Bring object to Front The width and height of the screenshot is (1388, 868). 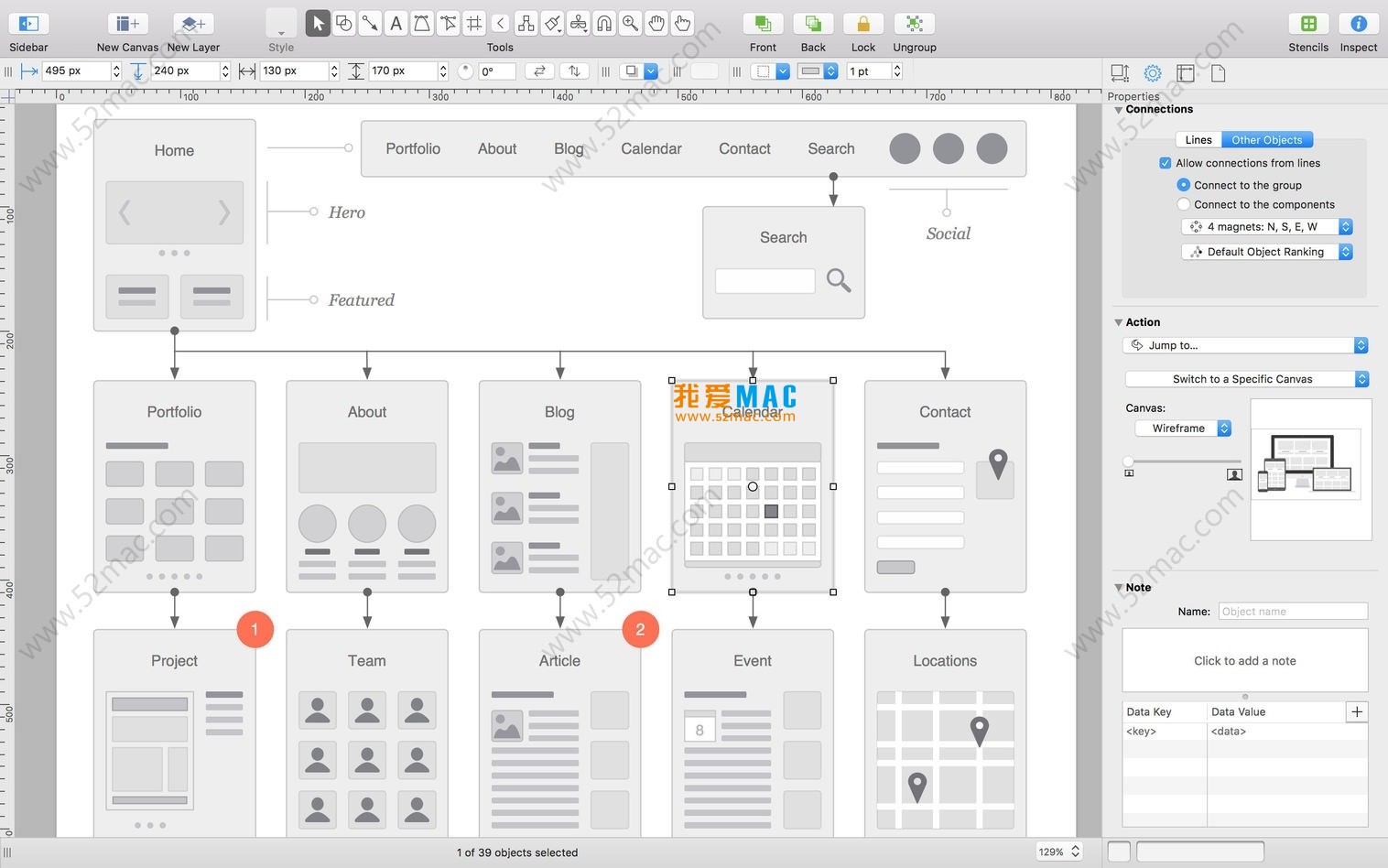763,24
